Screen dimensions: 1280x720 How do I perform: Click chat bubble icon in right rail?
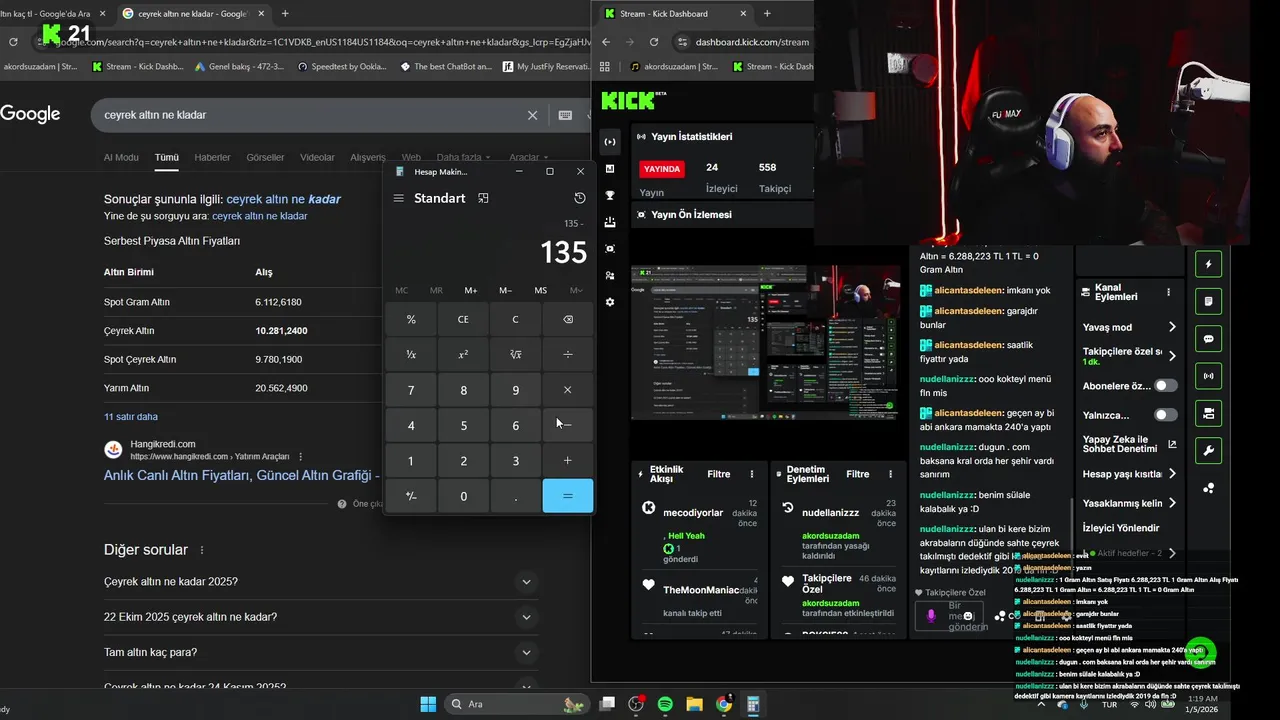click(1209, 339)
